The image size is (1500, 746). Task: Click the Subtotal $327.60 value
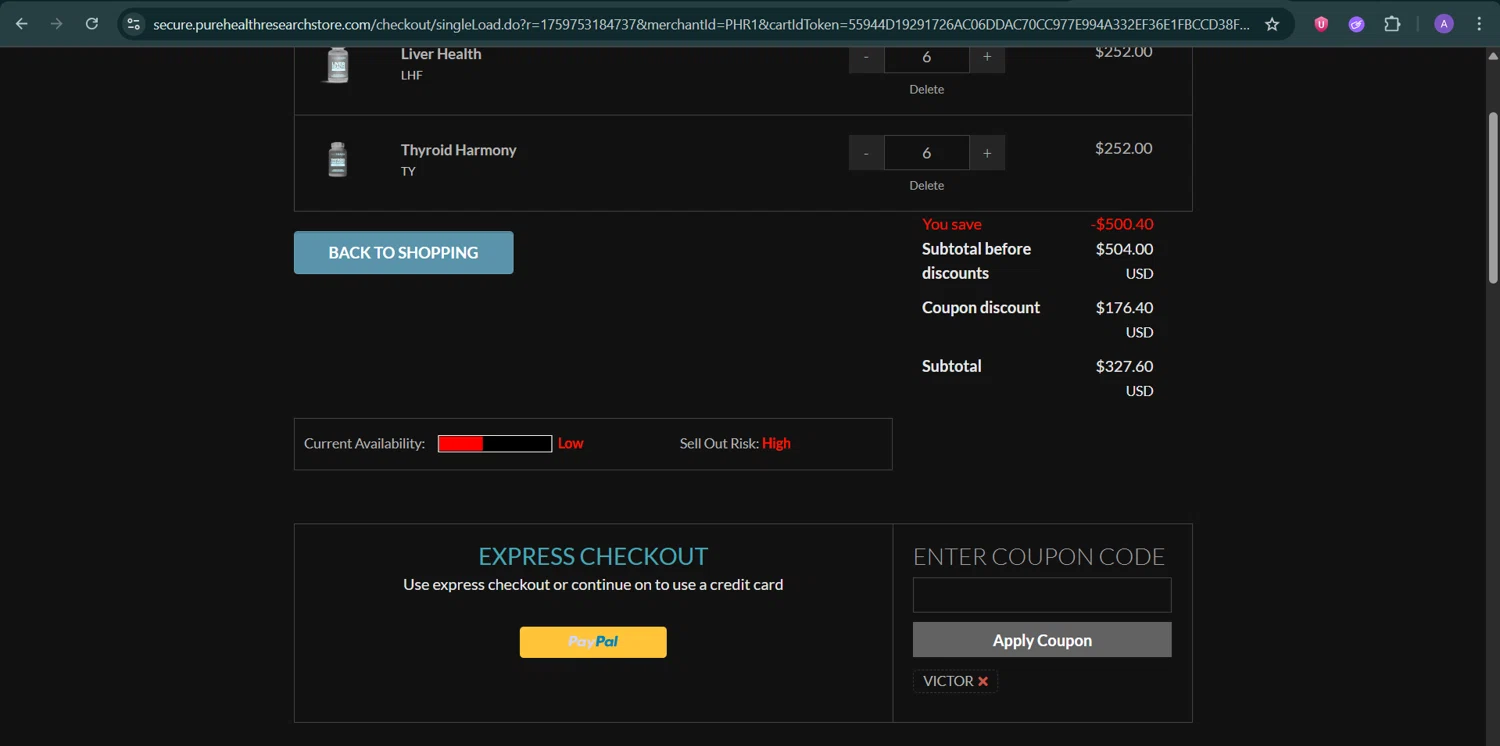(x=1125, y=366)
